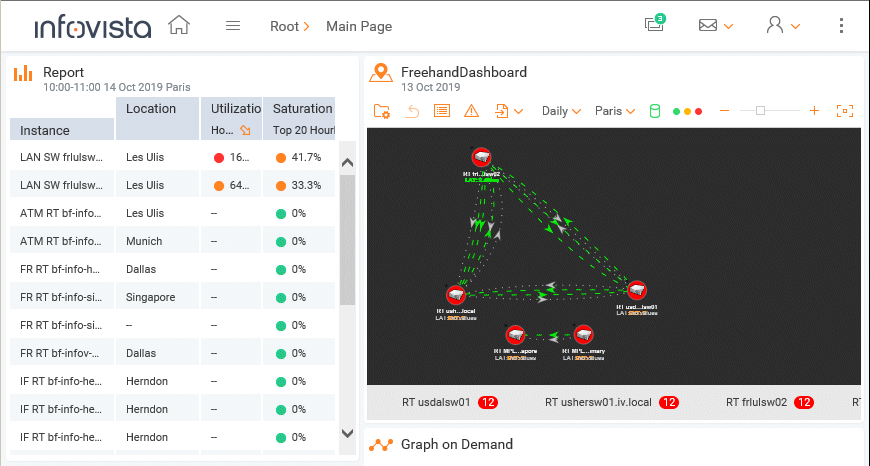
Task: Click the Location column header
Action: tap(158, 119)
